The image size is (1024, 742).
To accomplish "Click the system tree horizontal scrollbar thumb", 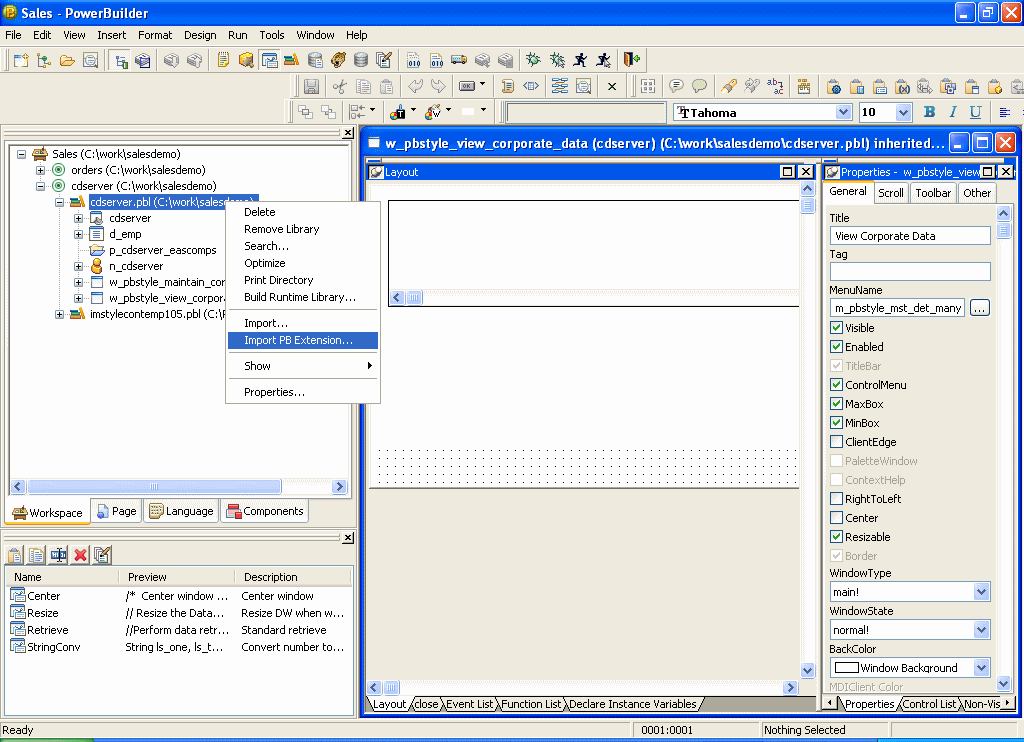I will 154,487.
